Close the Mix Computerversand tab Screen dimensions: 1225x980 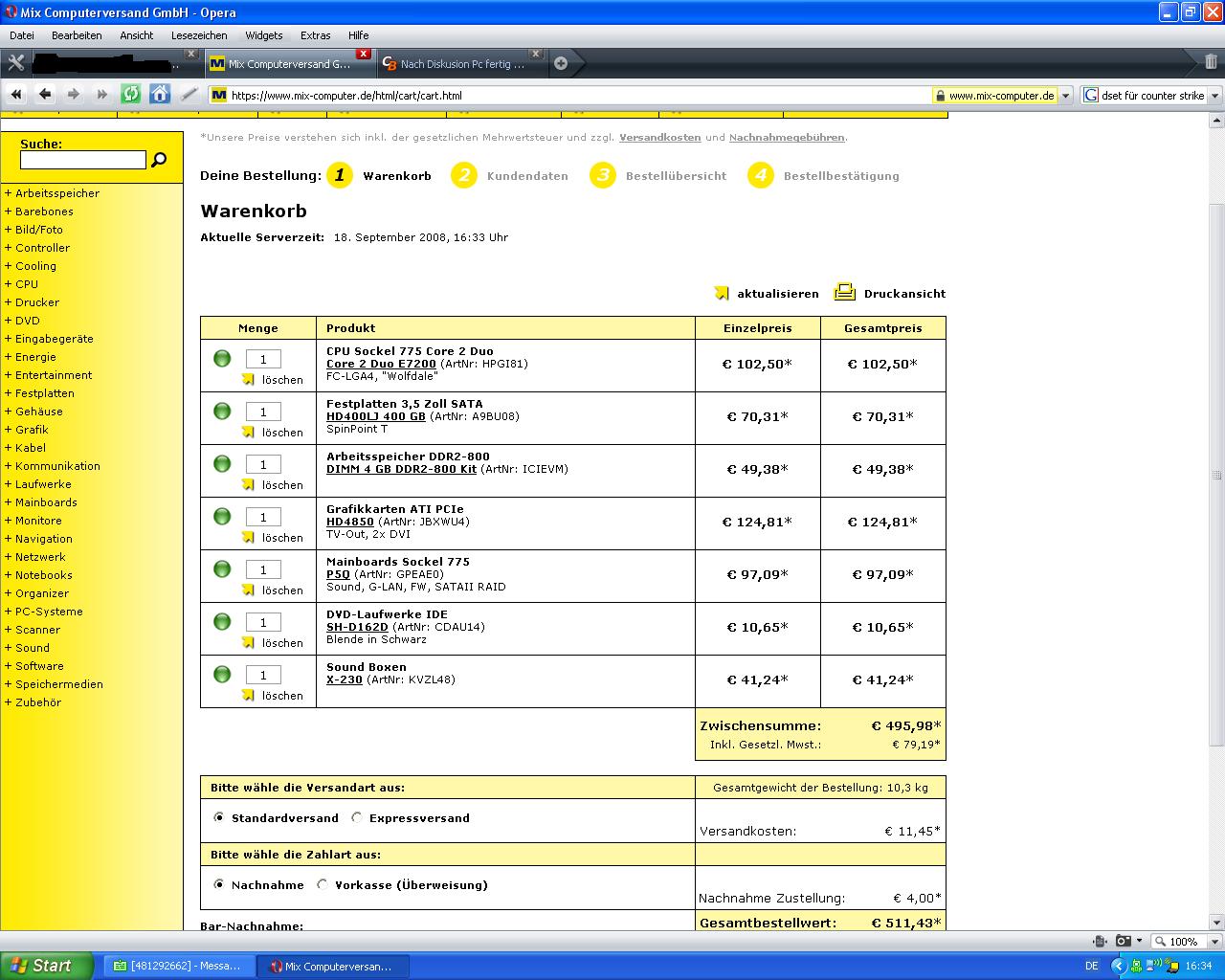coord(363,54)
